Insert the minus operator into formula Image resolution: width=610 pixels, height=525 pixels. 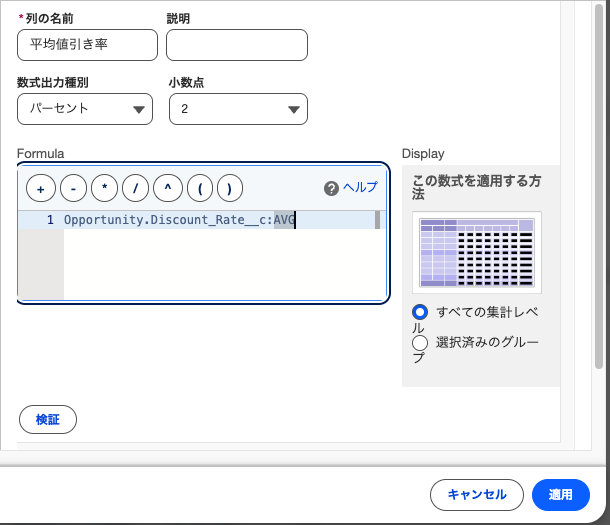pos(74,189)
